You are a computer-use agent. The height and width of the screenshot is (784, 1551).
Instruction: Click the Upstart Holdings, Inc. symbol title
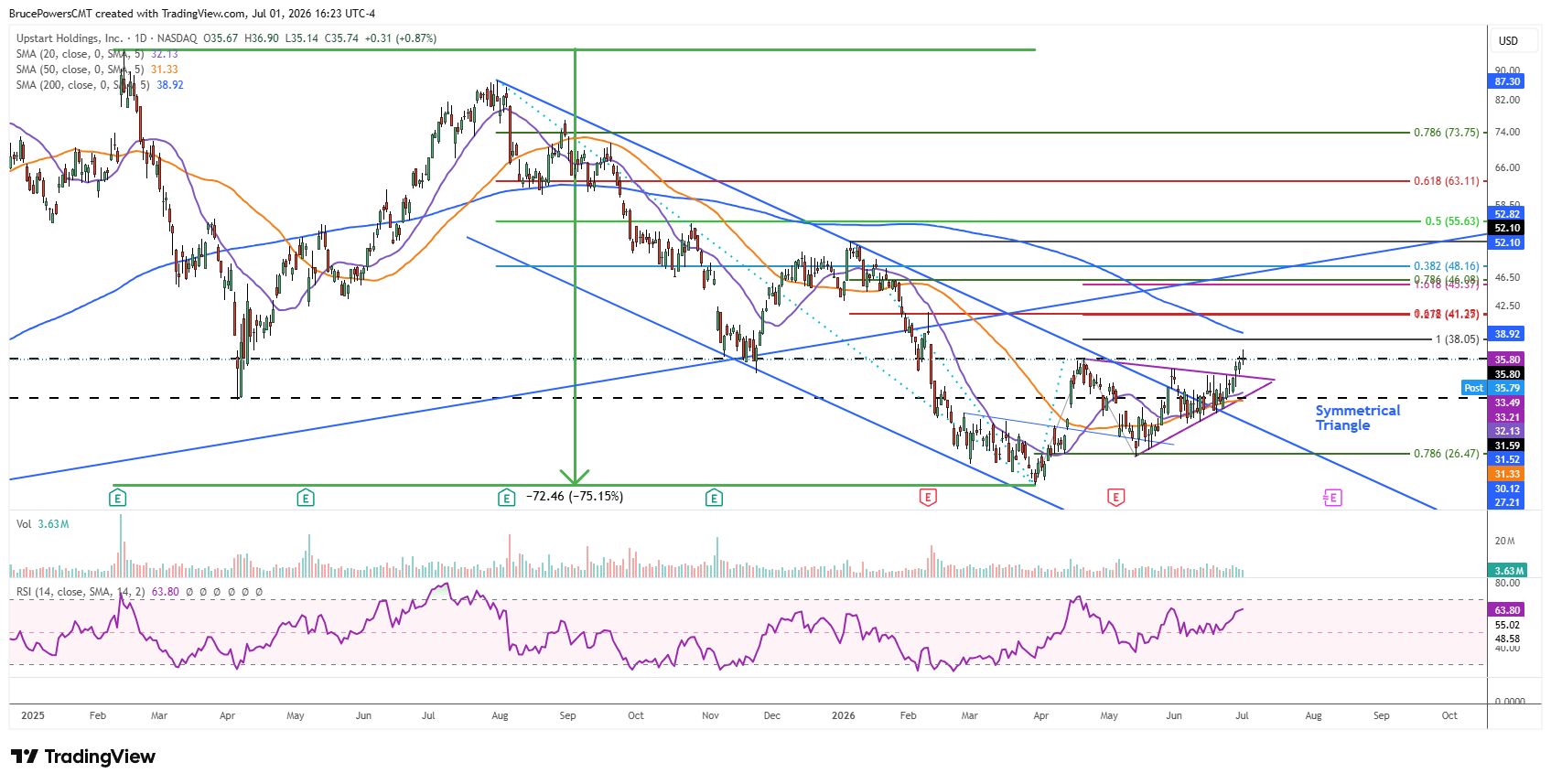tap(70, 38)
